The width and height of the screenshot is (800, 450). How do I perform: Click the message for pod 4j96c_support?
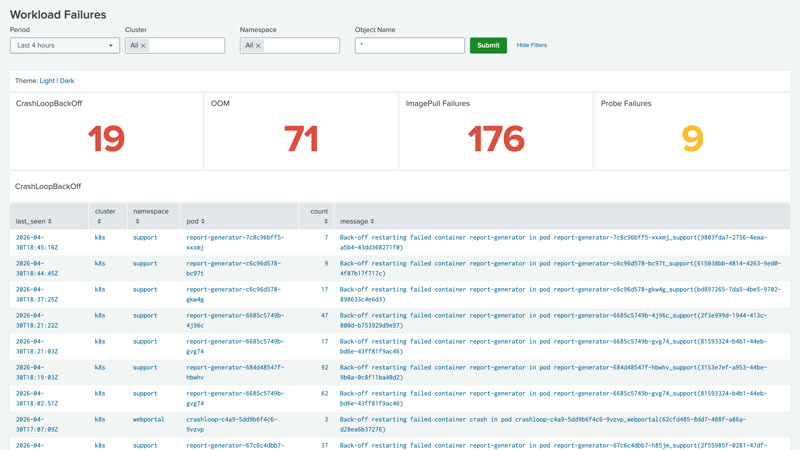click(x=553, y=320)
